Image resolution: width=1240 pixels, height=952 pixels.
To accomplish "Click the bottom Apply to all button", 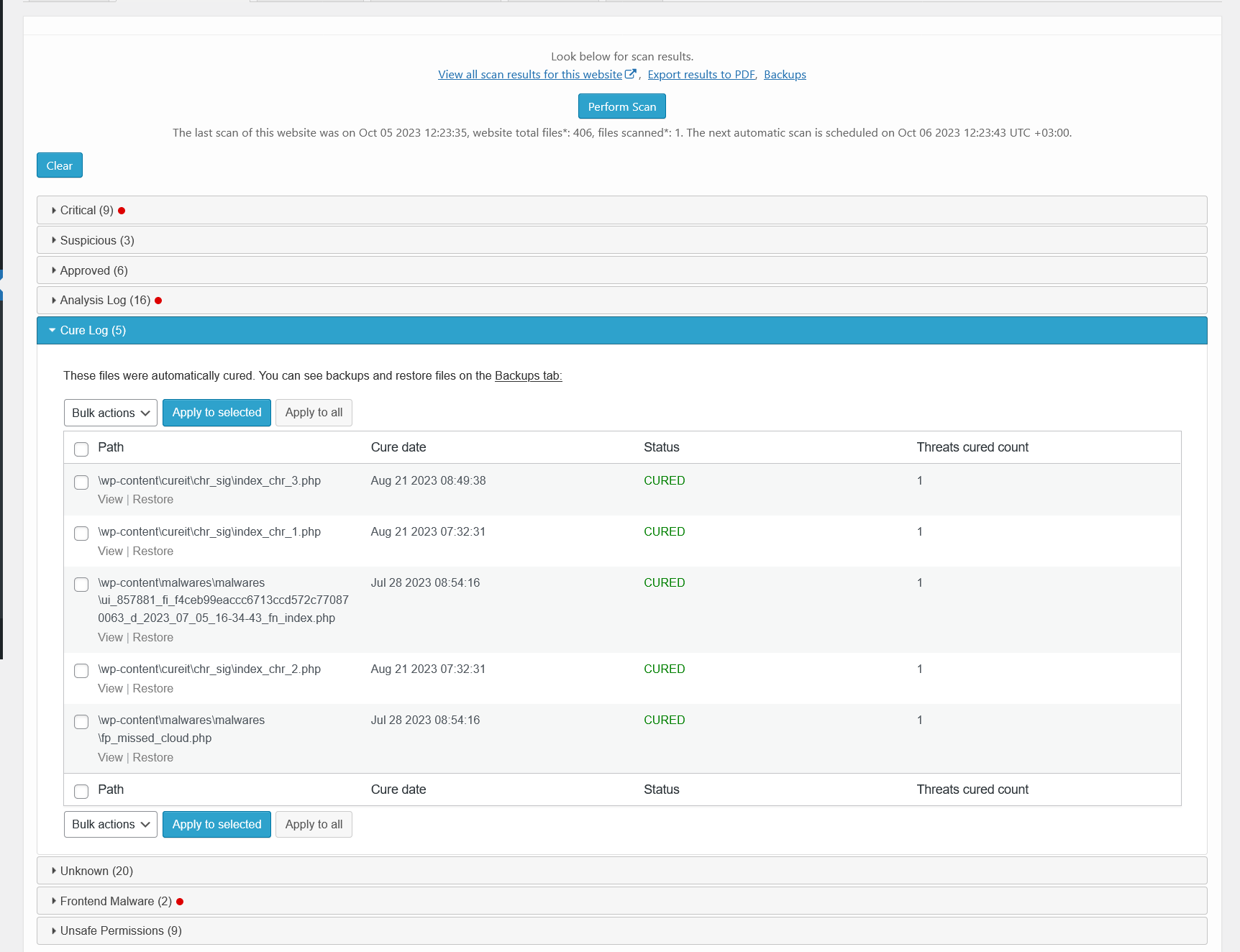I will click(x=314, y=824).
